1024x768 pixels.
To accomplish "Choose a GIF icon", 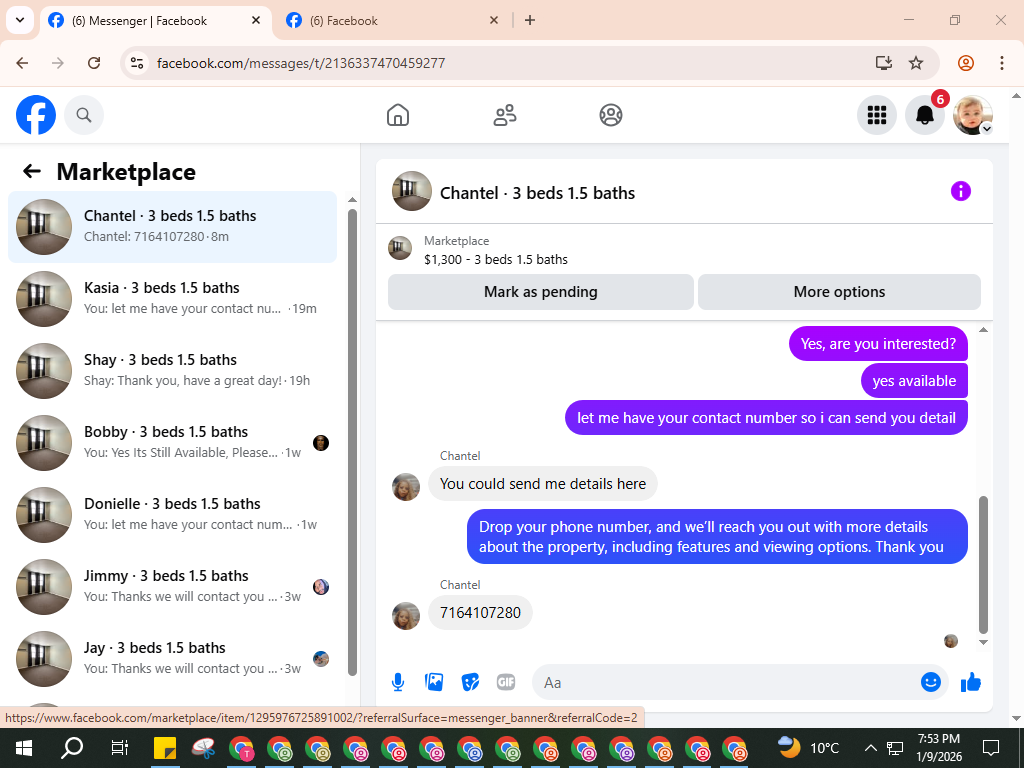I will [506, 682].
